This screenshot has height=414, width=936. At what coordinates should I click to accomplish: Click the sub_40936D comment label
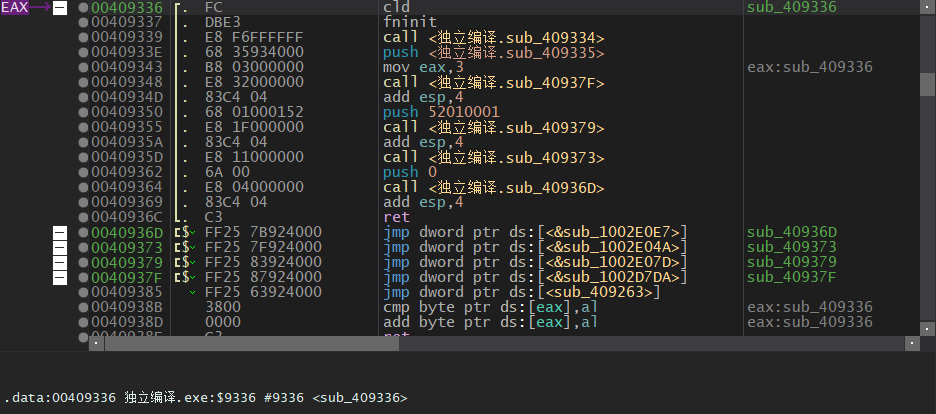[x=792, y=232]
